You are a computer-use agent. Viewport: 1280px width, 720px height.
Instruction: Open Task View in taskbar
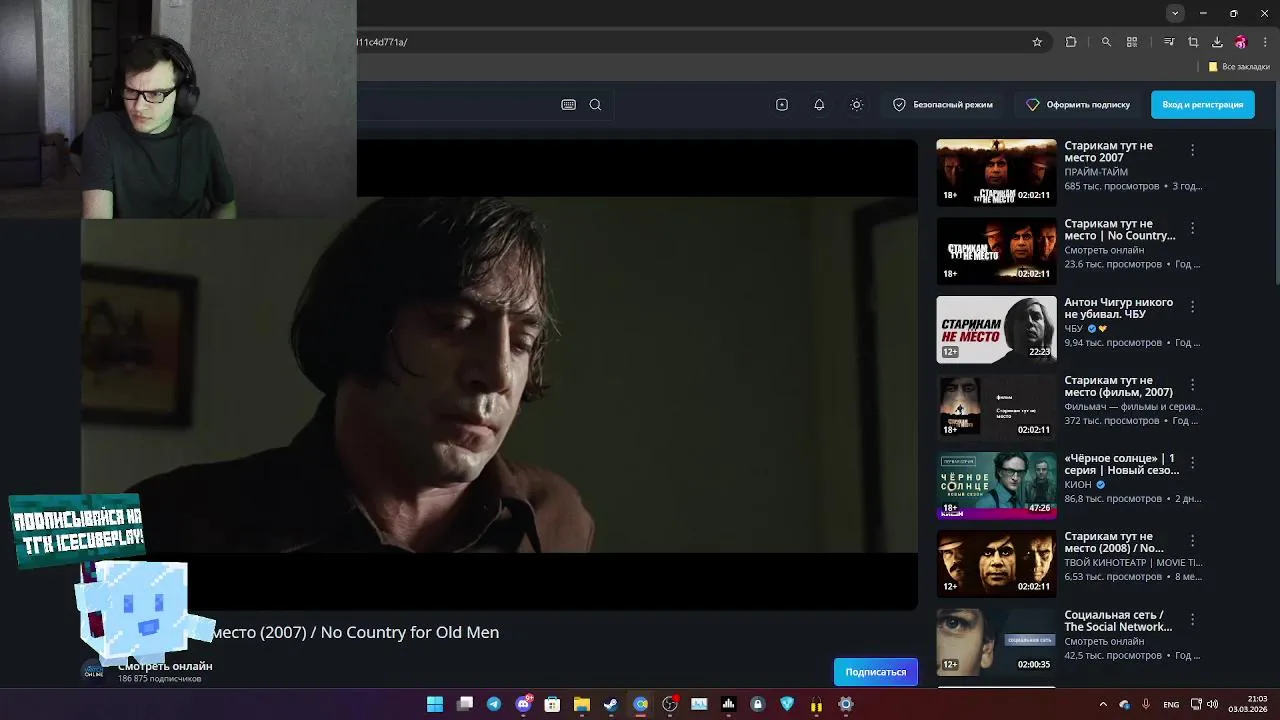[x=465, y=704]
